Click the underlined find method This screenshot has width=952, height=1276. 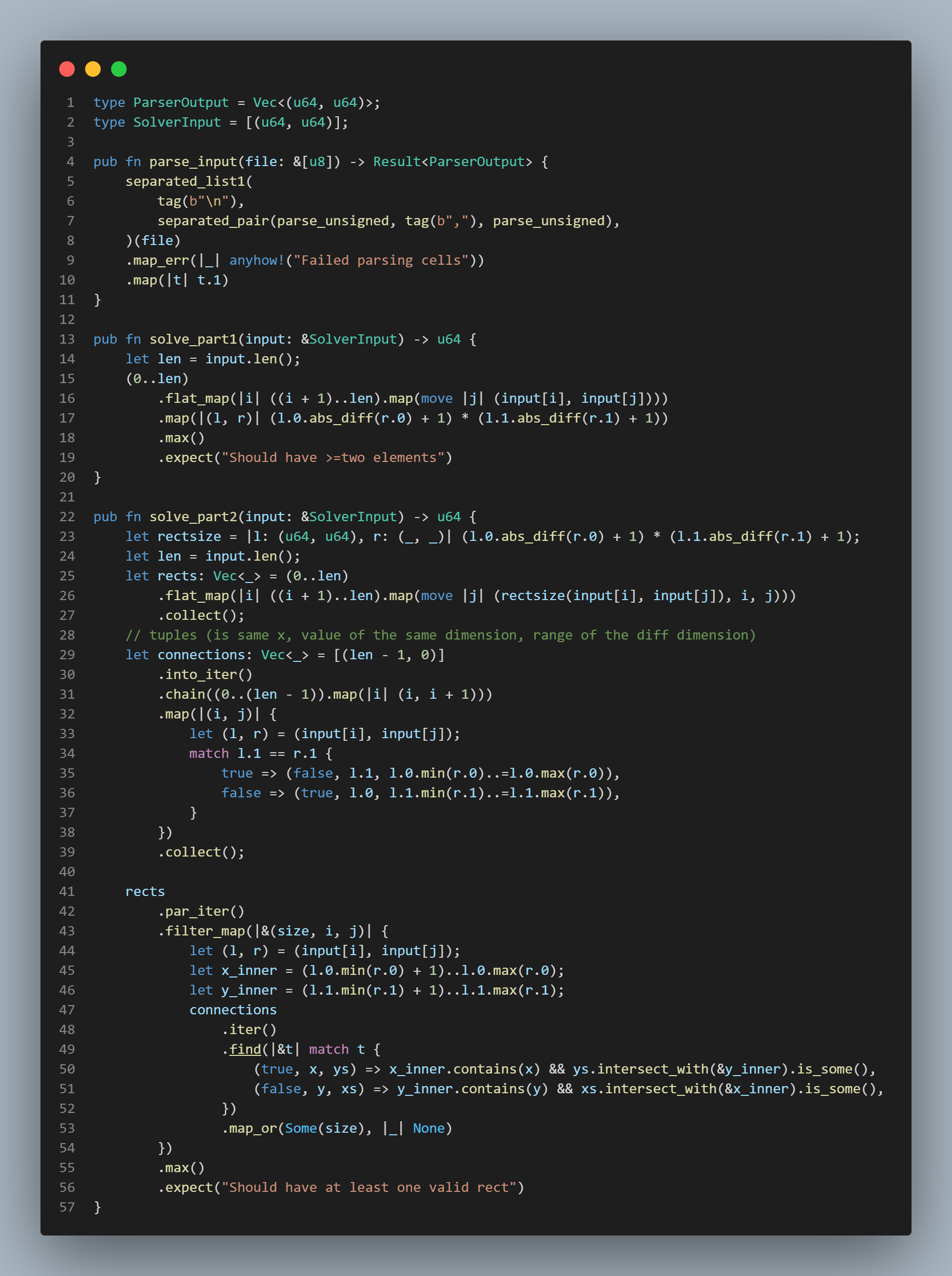pos(245,1050)
